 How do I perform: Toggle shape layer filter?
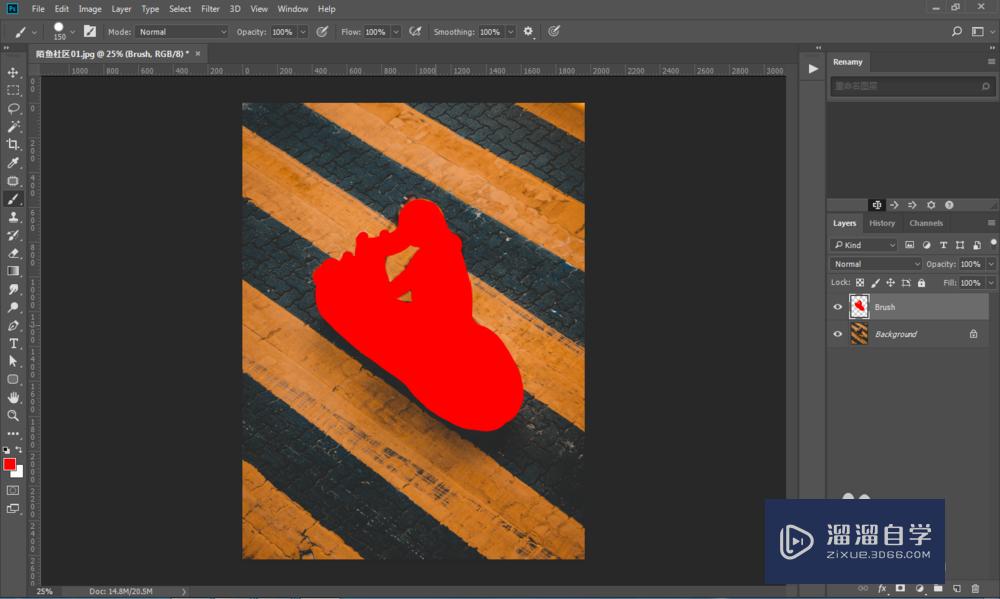click(960, 245)
